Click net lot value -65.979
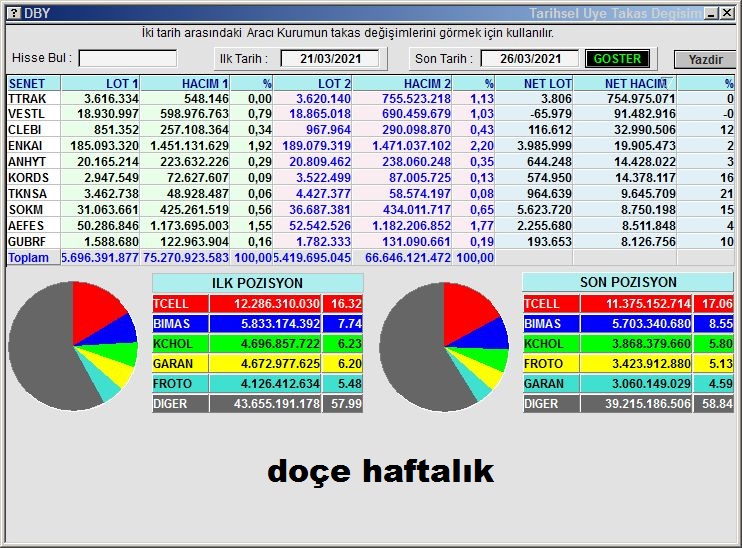 549,114
